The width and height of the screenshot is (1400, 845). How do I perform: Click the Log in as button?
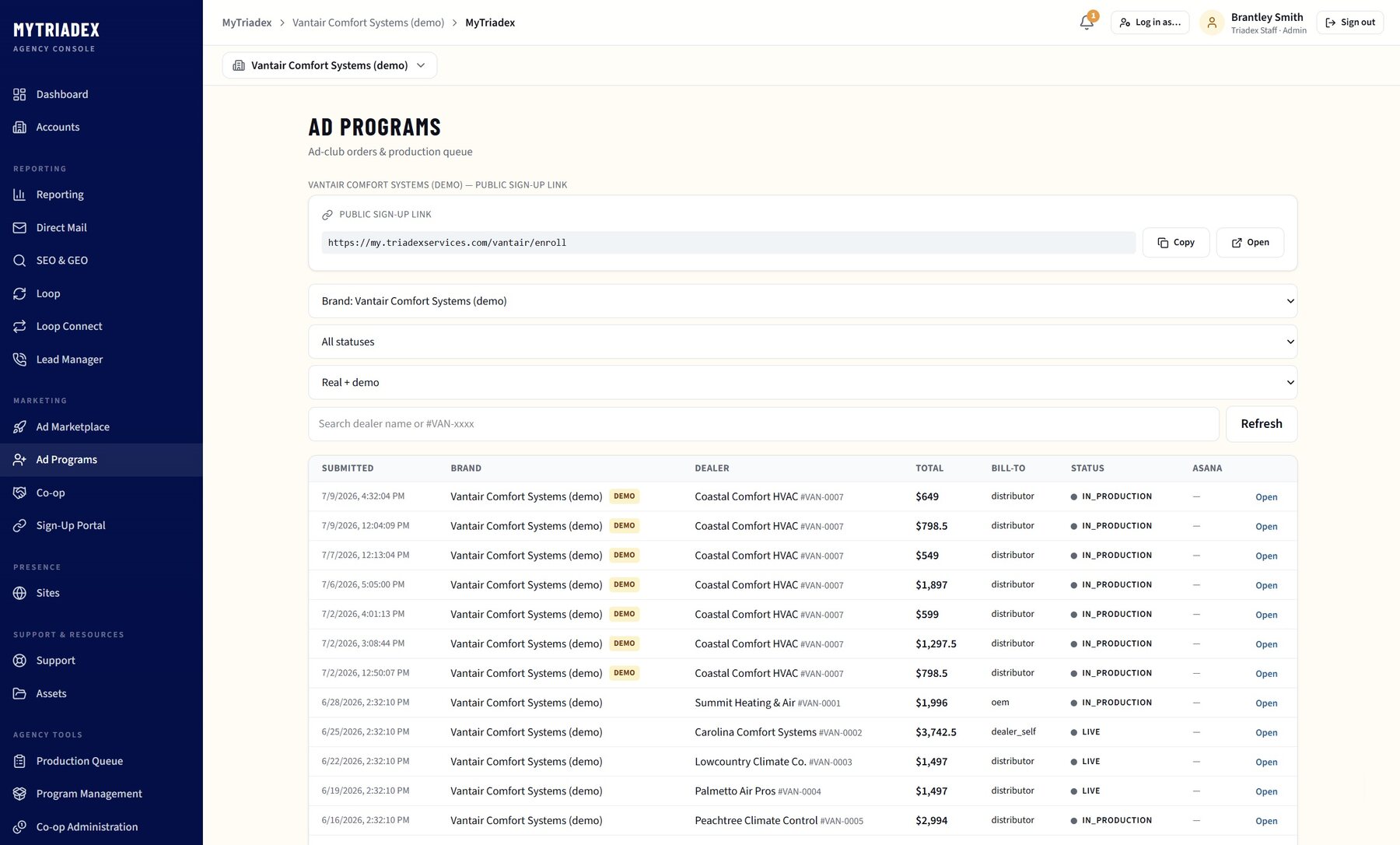tap(1150, 23)
